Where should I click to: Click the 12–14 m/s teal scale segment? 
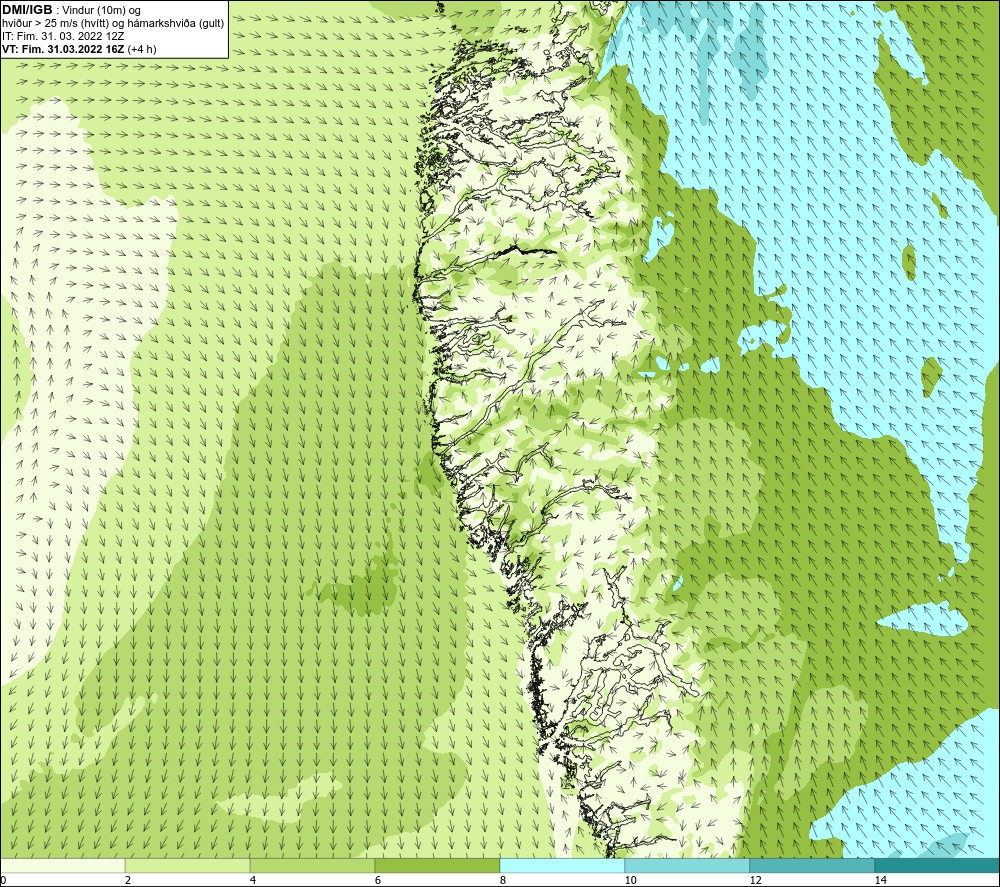[812, 865]
